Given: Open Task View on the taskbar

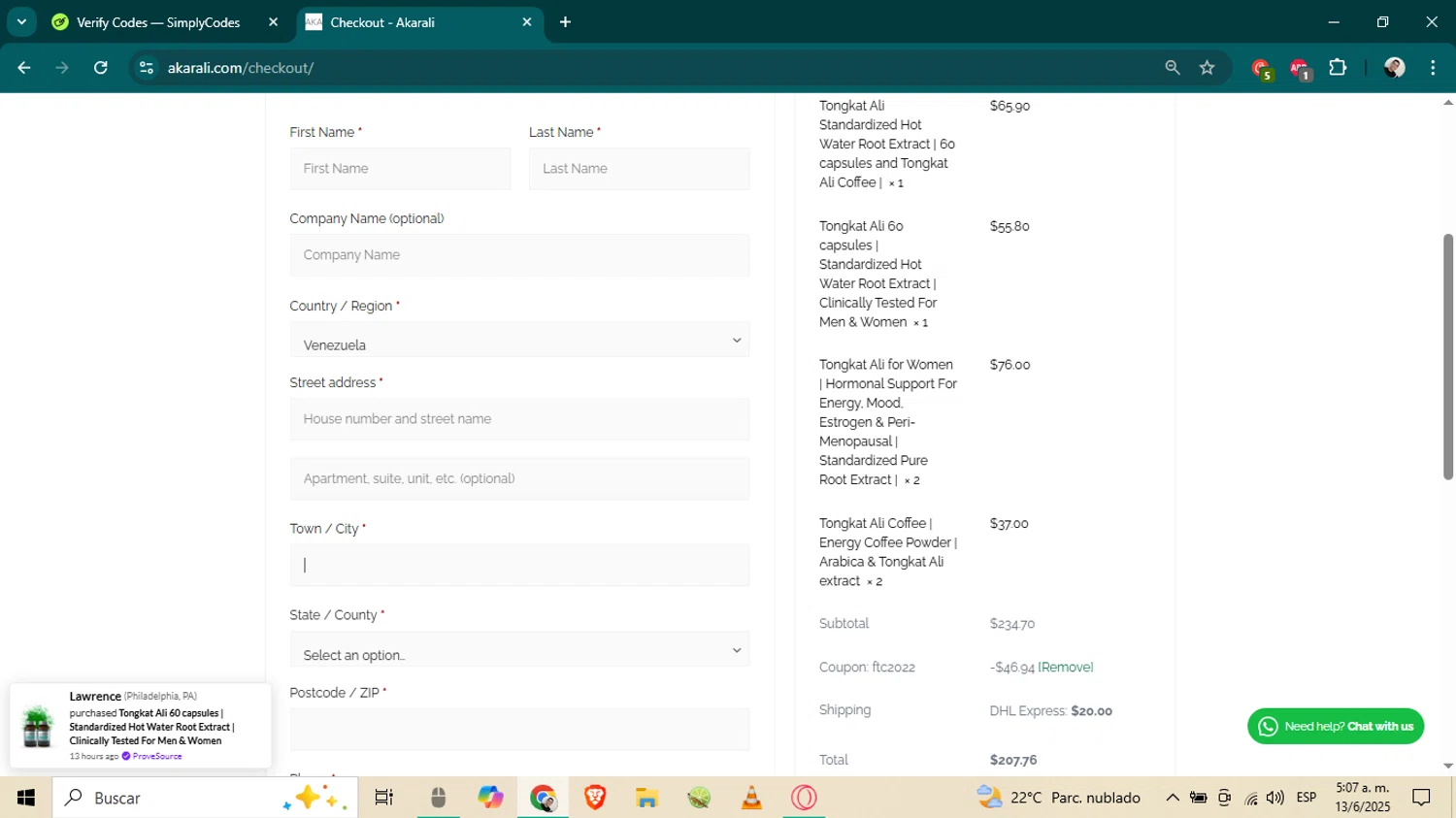Looking at the screenshot, I should 384,798.
